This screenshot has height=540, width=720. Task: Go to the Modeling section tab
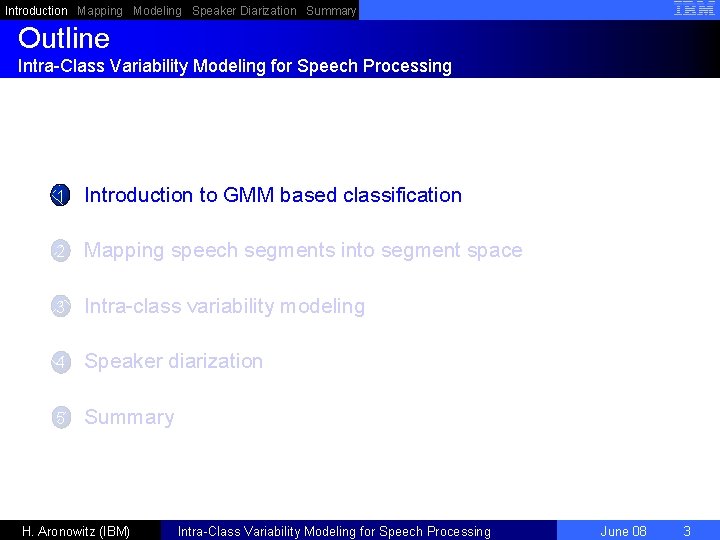pos(157,11)
